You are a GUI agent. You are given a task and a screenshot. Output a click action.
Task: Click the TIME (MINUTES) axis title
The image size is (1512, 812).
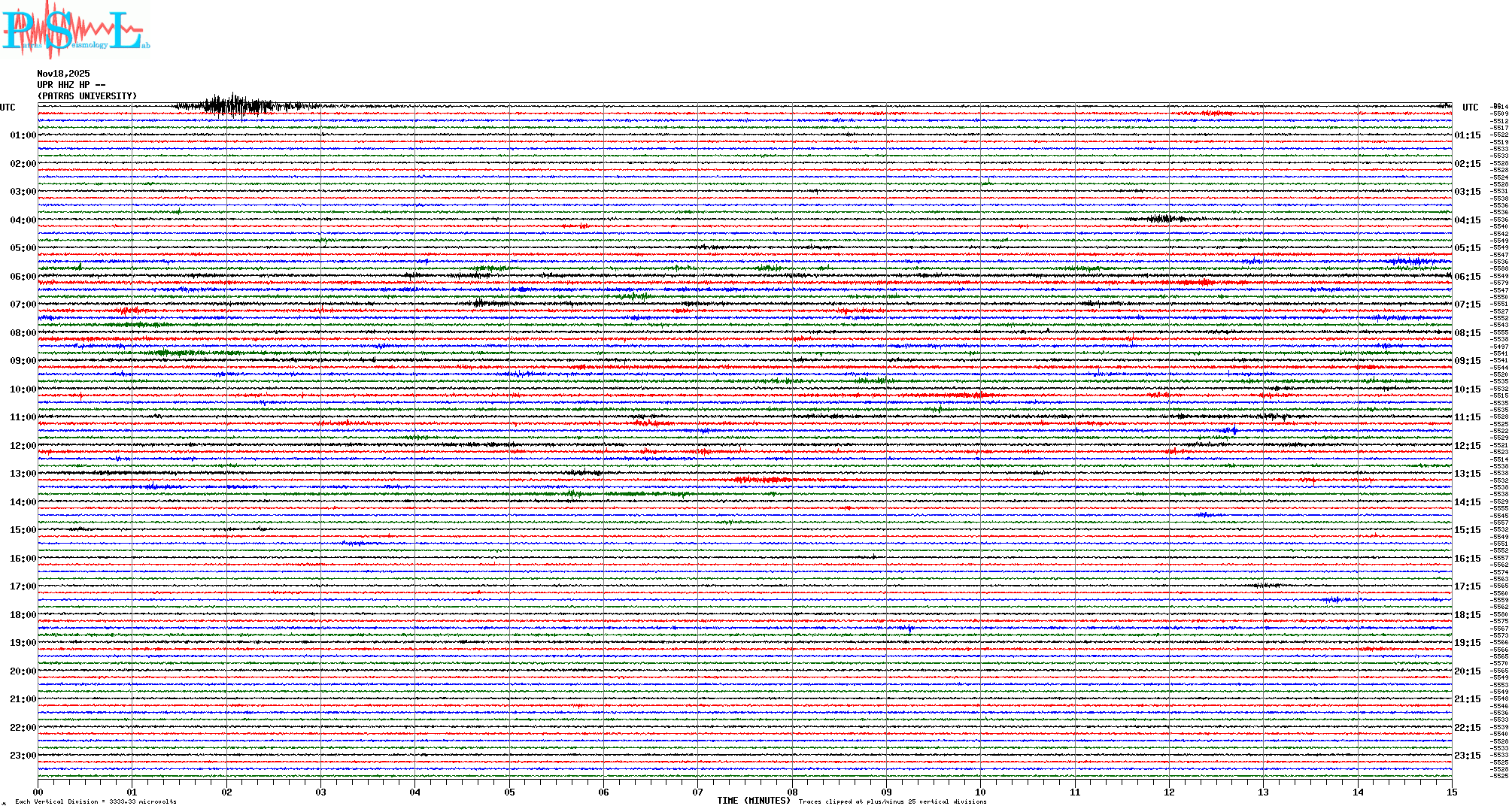(x=754, y=801)
